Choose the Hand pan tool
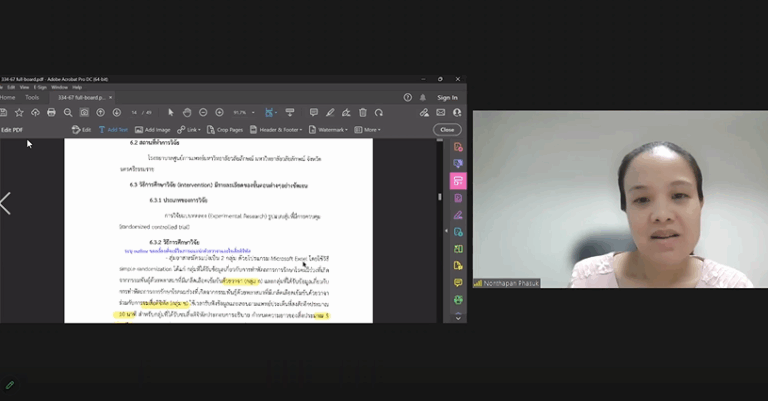 pos(187,112)
